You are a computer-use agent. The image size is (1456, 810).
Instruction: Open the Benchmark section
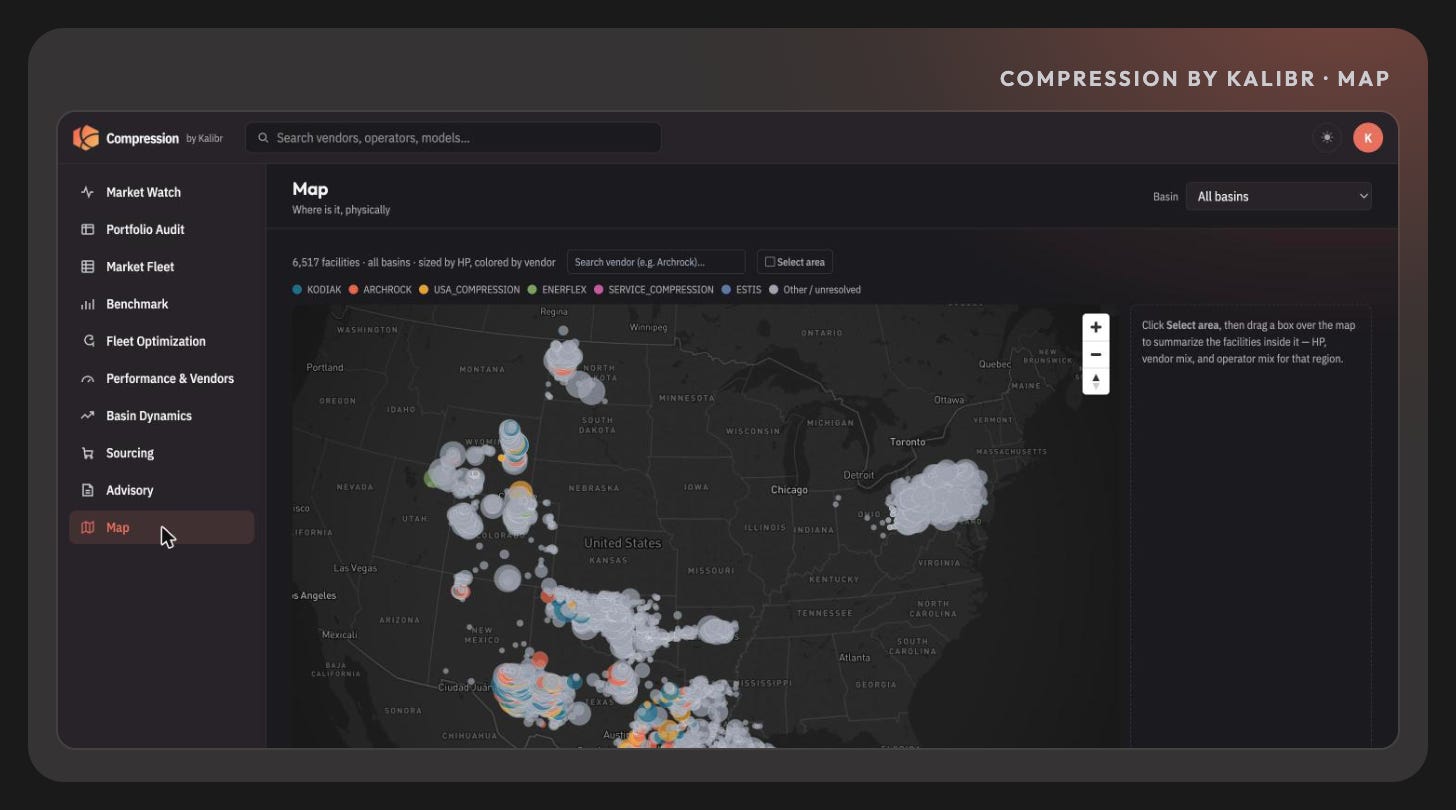(162, 304)
